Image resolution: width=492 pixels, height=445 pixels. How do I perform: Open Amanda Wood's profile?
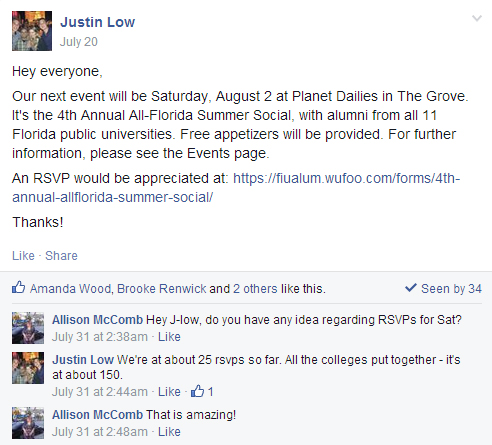coord(70,288)
